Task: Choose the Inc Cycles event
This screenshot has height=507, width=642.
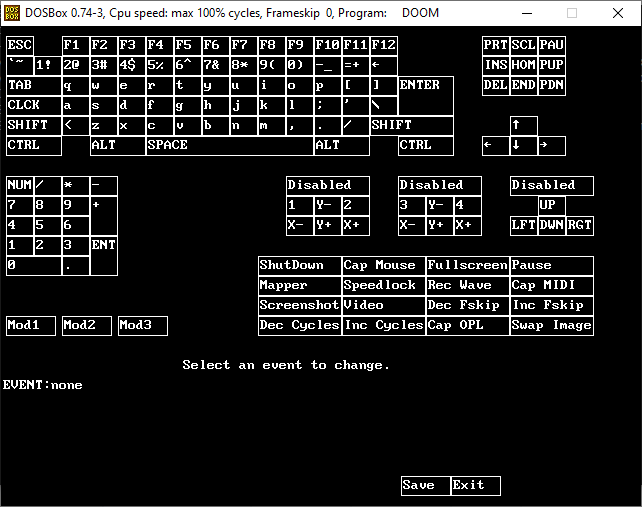Action: tap(384, 326)
